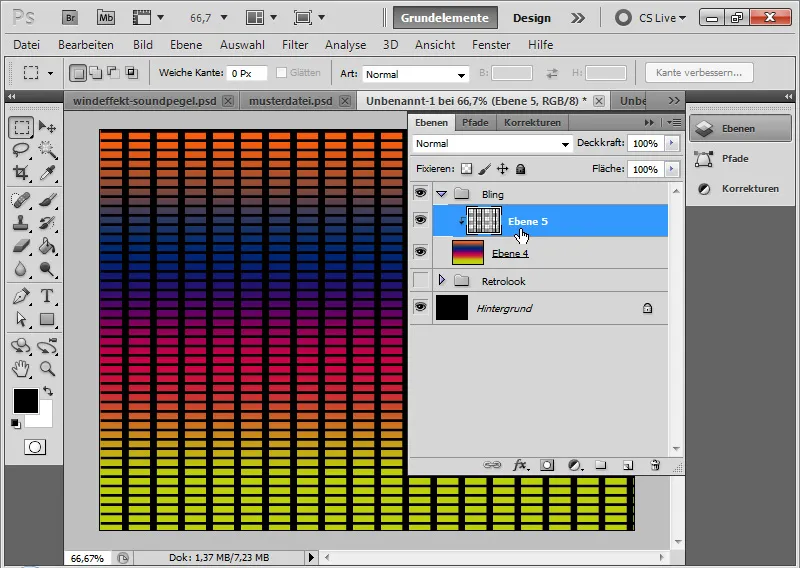Select the Clone Stamp tool
Screen dimensions: 800x568
pyautogui.click(x=21, y=223)
